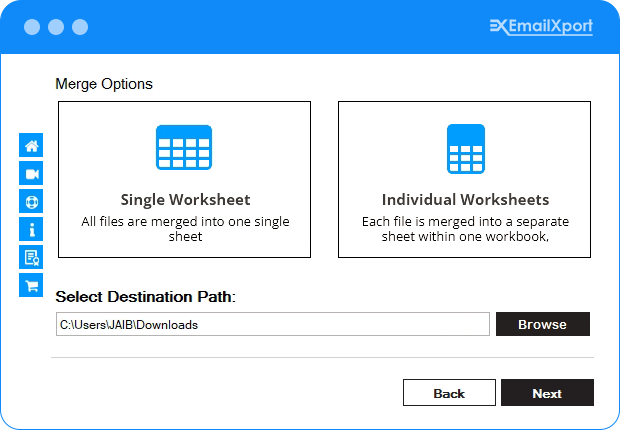Click the first title bar circle

point(32,27)
